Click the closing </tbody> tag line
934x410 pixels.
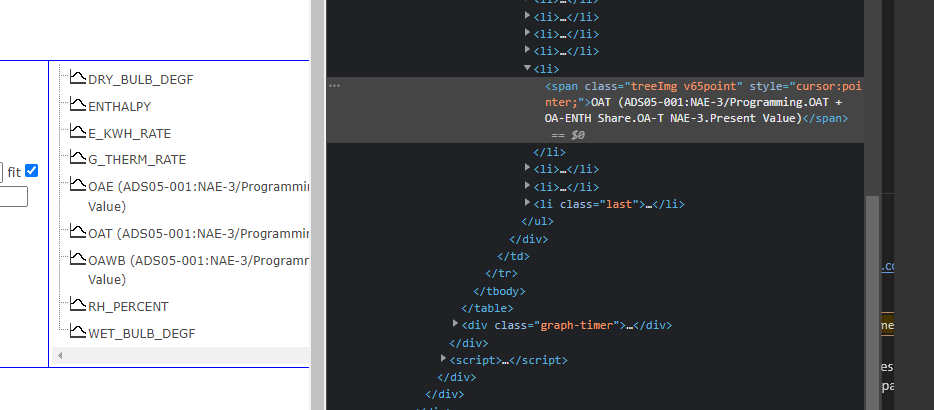[x=500, y=291]
